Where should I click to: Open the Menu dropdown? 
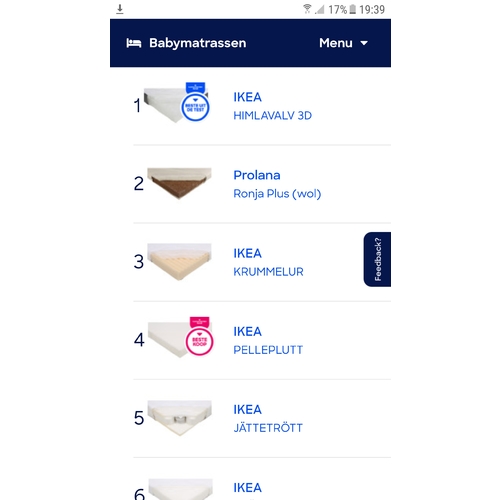click(x=343, y=43)
